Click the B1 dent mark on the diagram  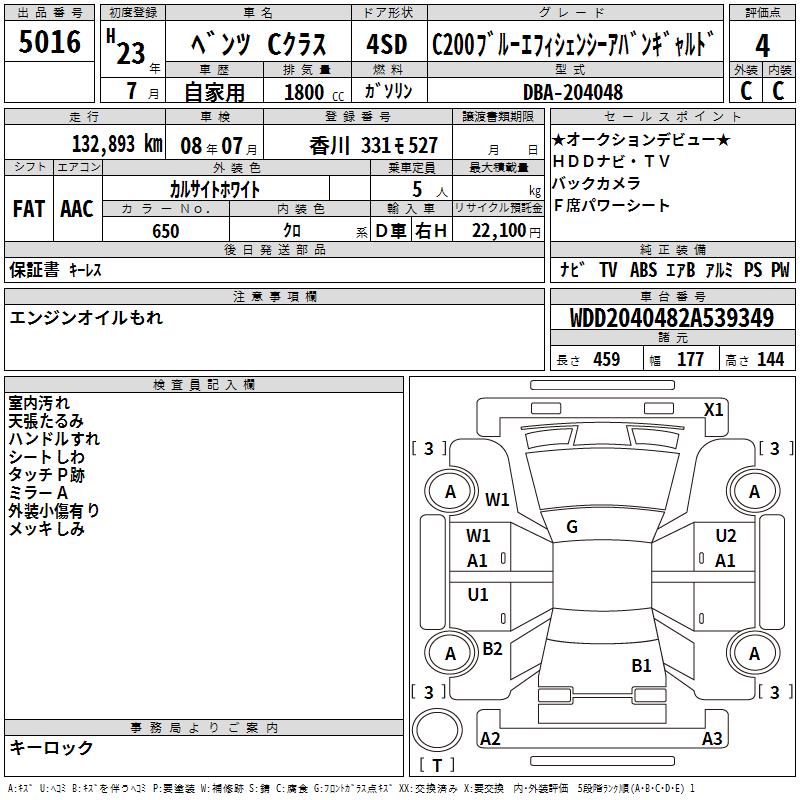641,665
